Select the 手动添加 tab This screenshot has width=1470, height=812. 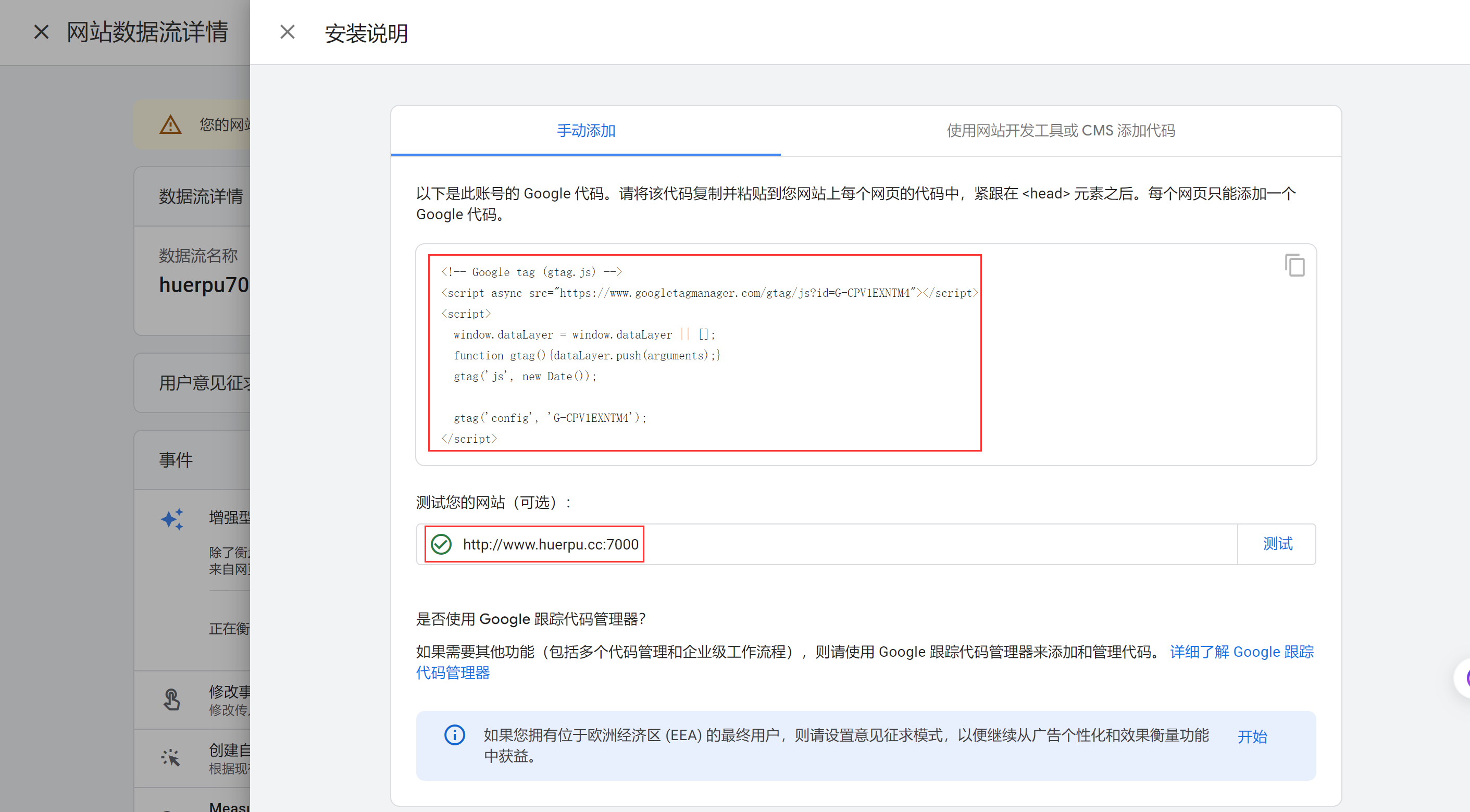585,131
